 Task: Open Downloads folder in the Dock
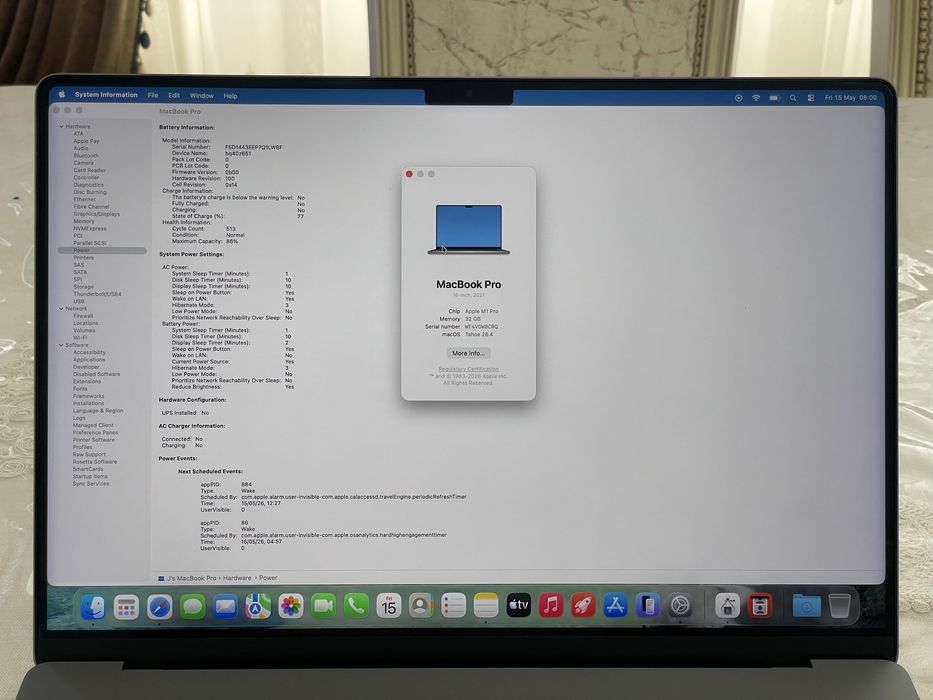coord(807,606)
